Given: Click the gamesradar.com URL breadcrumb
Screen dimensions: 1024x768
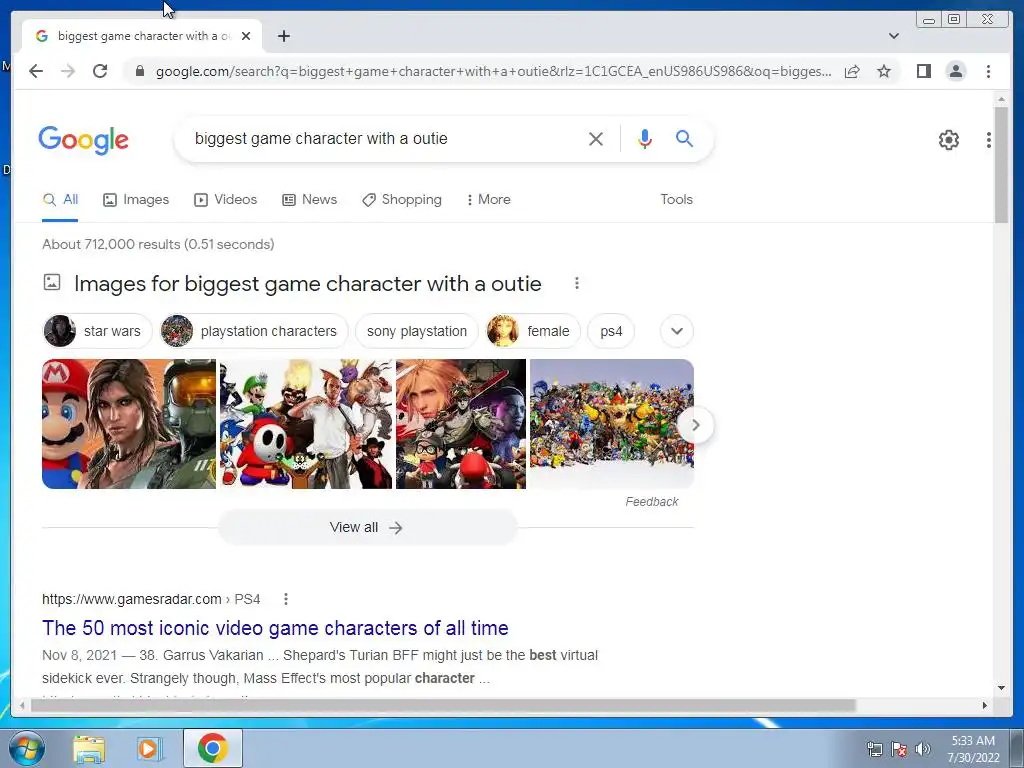Looking at the screenshot, I should [x=151, y=599].
